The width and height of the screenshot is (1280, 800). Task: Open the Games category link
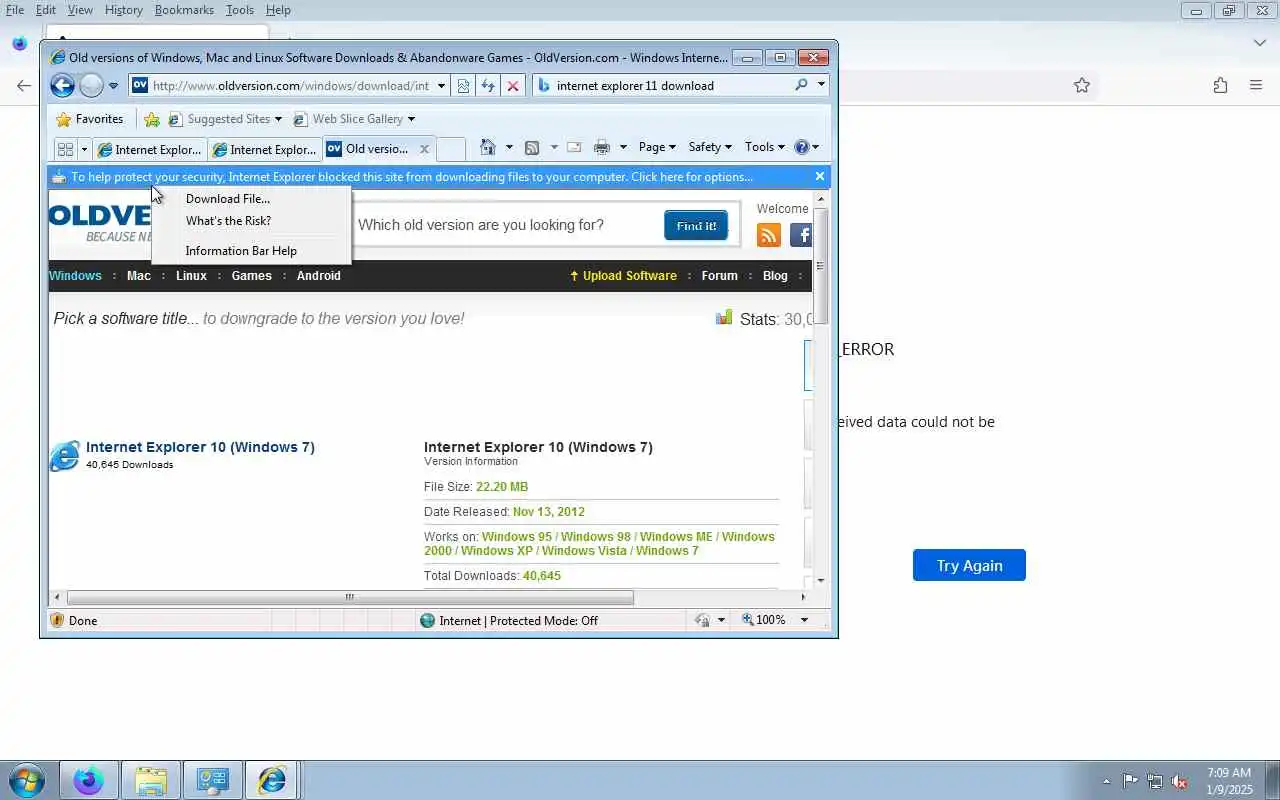point(252,276)
